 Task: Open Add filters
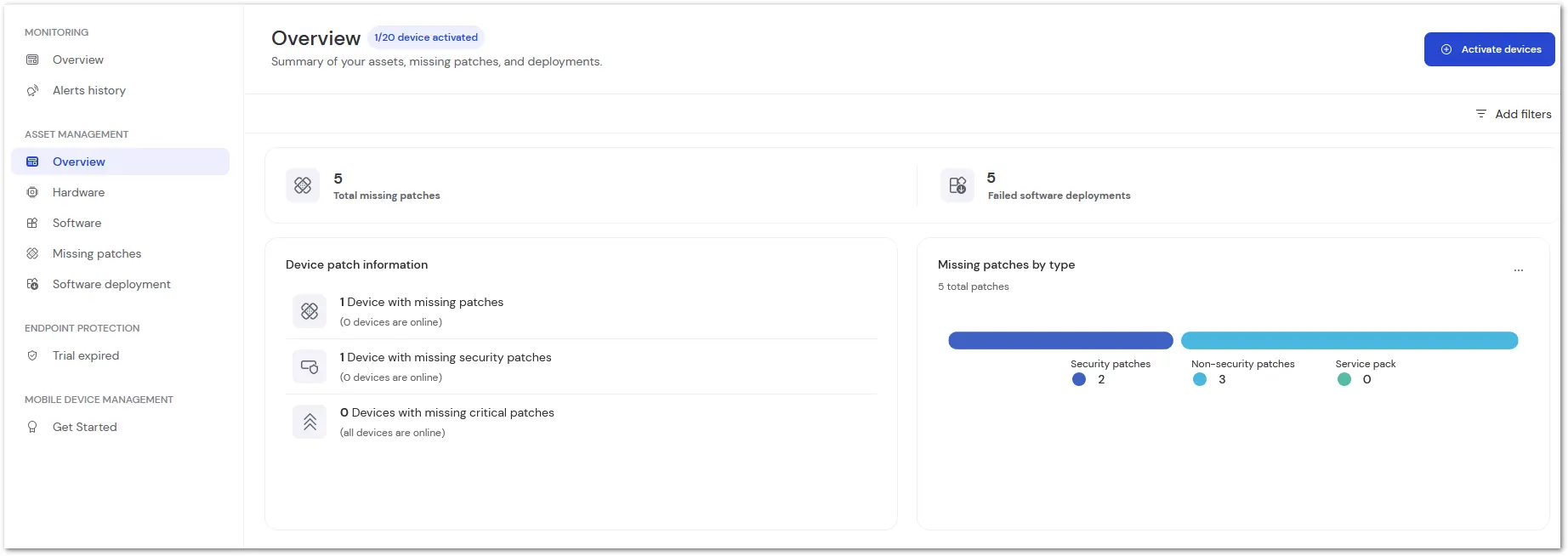pyautogui.click(x=1514, y=114)
